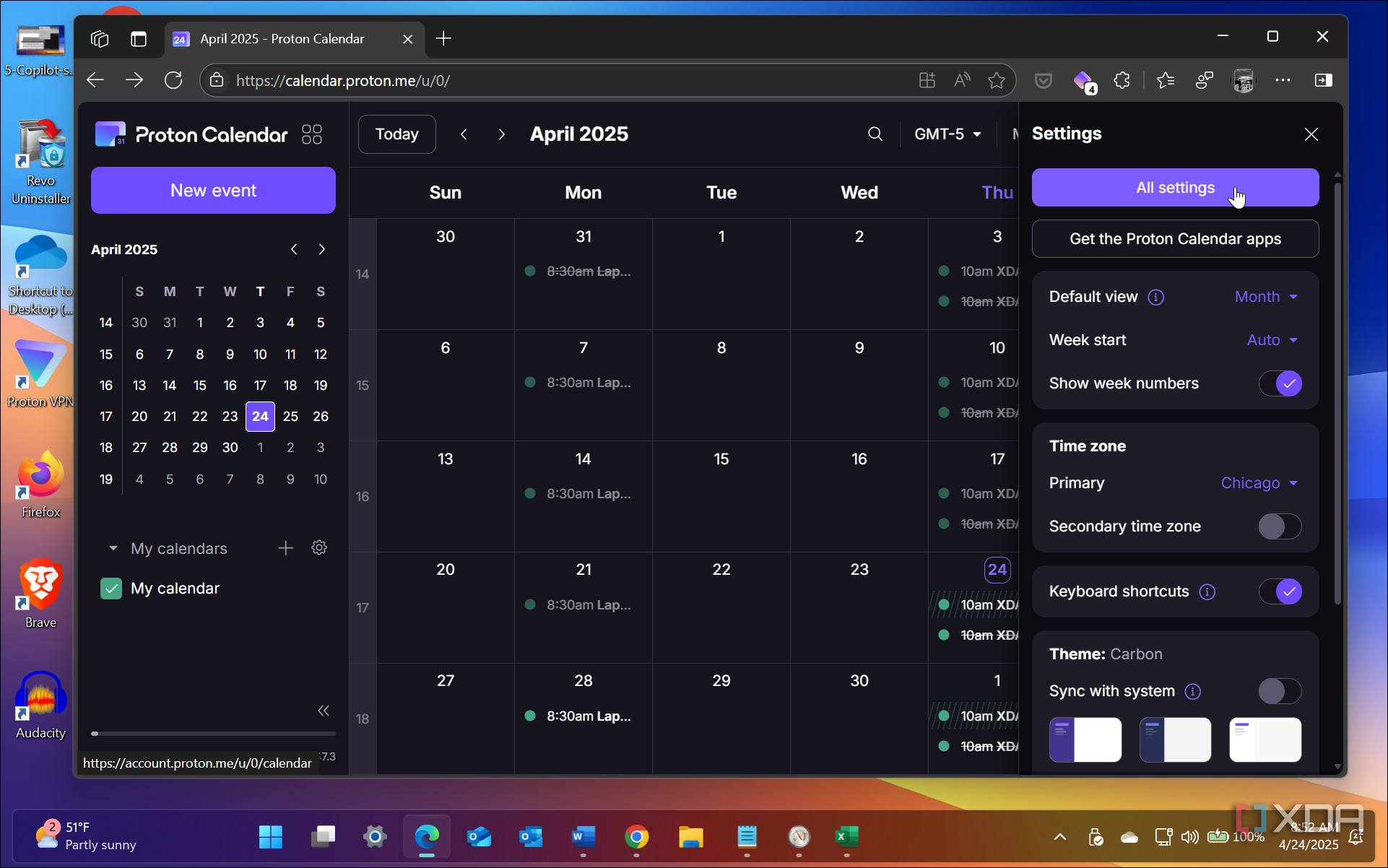Click the Proton Calendar logo
Screen dimensions: 1388x868
click(191, 134)
